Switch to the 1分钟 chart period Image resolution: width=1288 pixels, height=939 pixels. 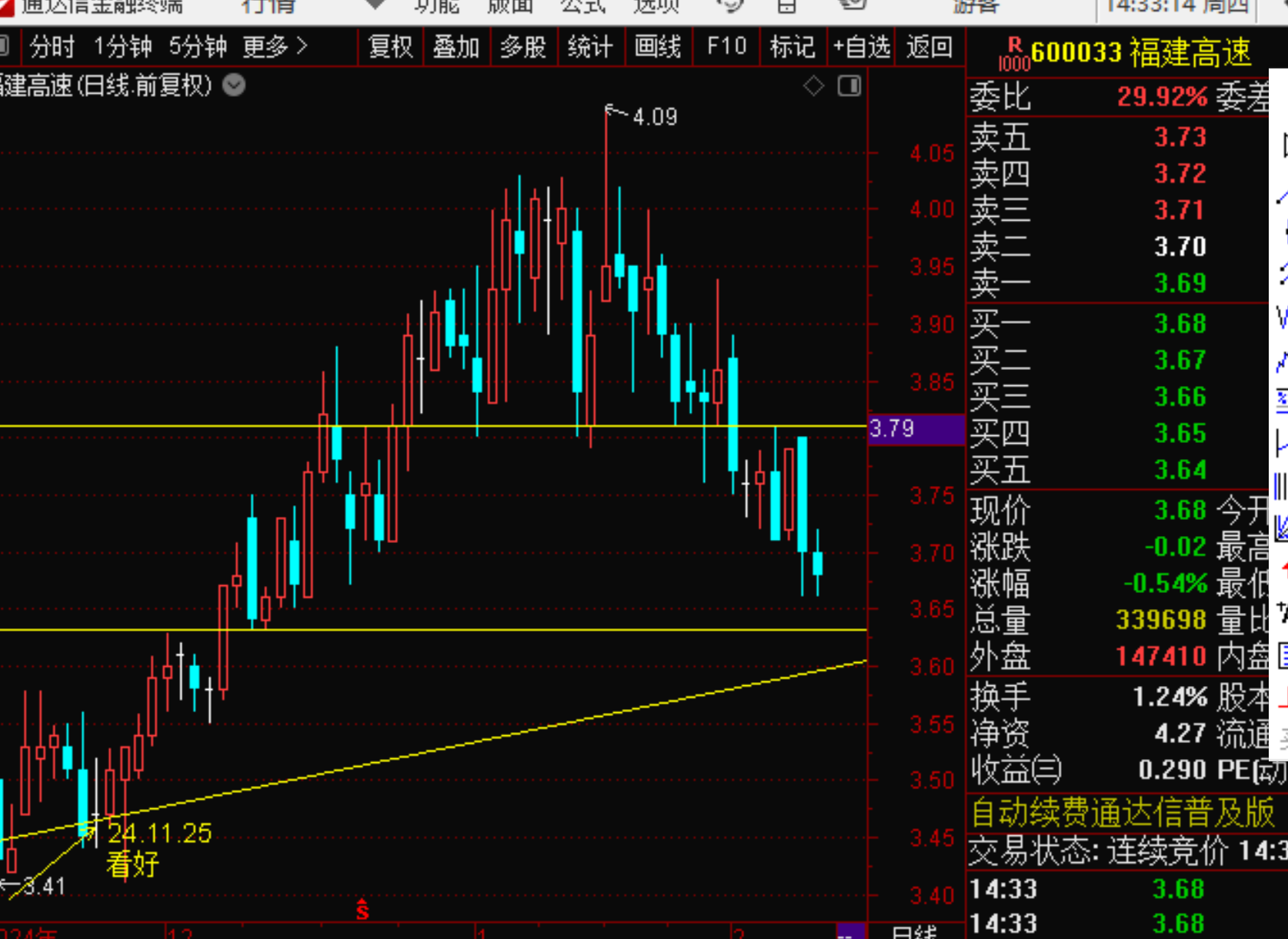pos(122,47)
